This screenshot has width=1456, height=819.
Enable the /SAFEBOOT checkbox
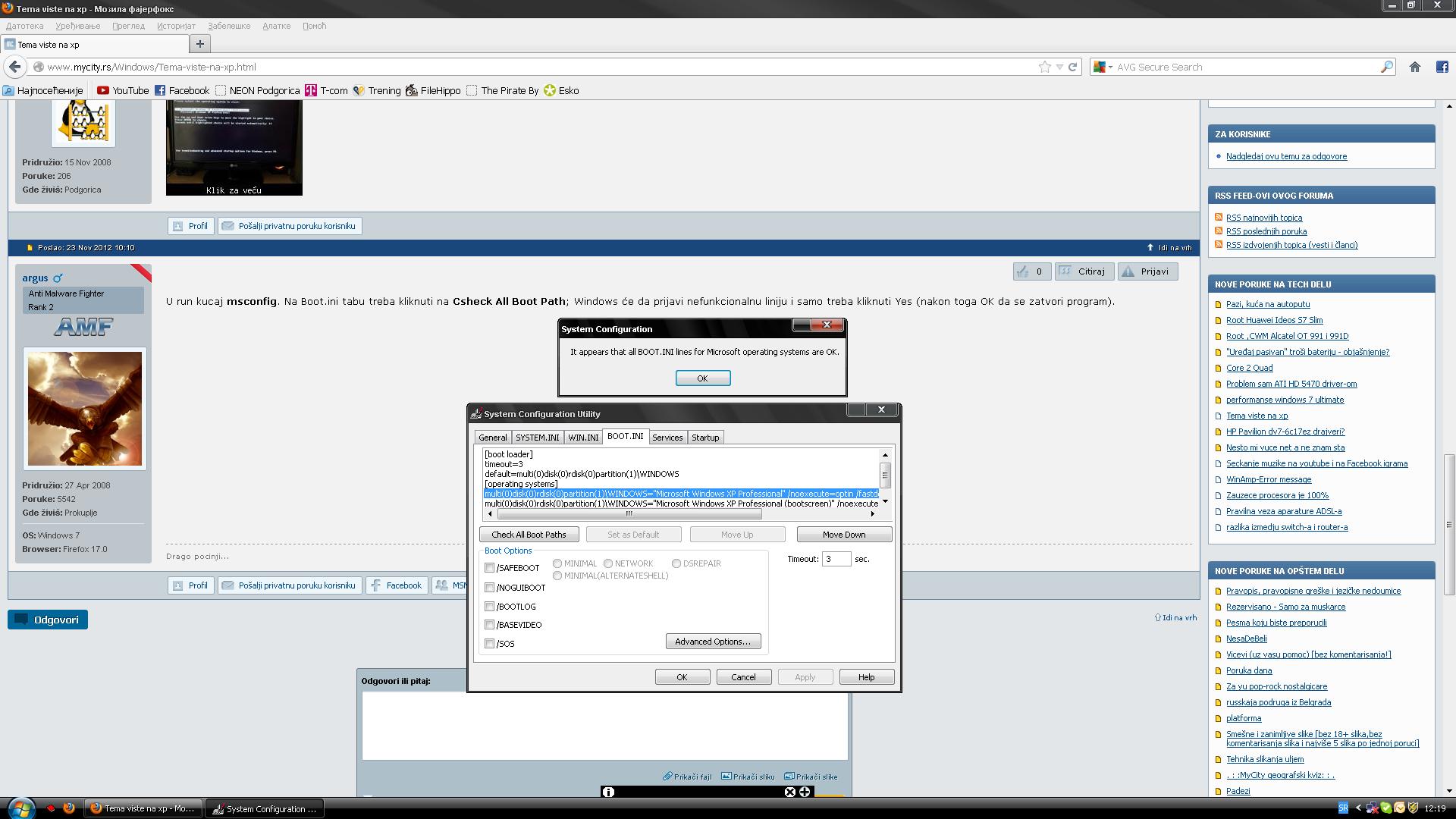490,568
